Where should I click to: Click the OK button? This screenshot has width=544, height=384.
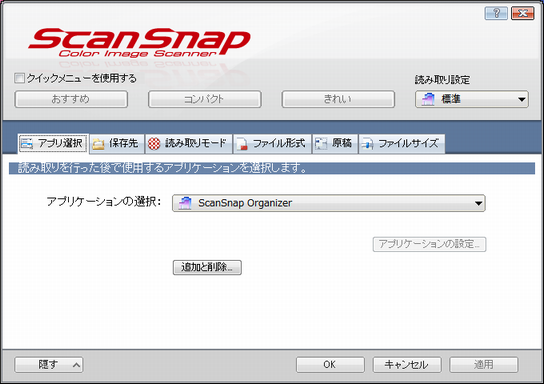pyautogui.click(x=330, y=365)
